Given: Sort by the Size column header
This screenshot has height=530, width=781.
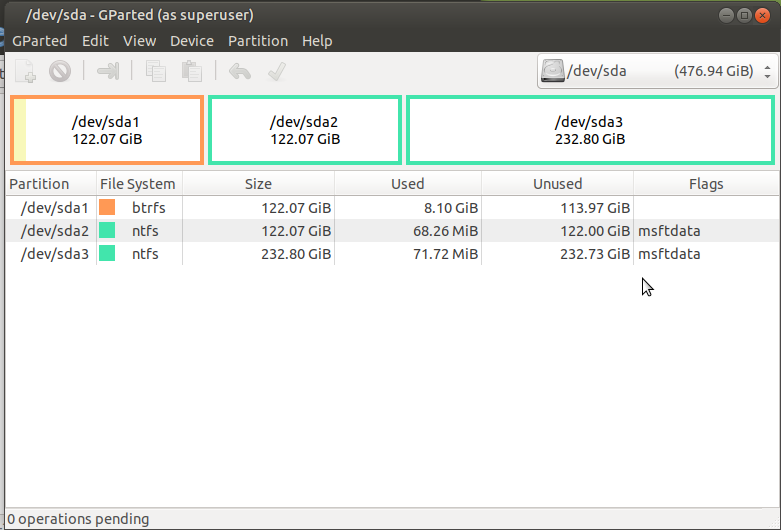Looking at the screenshot, I should [258, 184].
